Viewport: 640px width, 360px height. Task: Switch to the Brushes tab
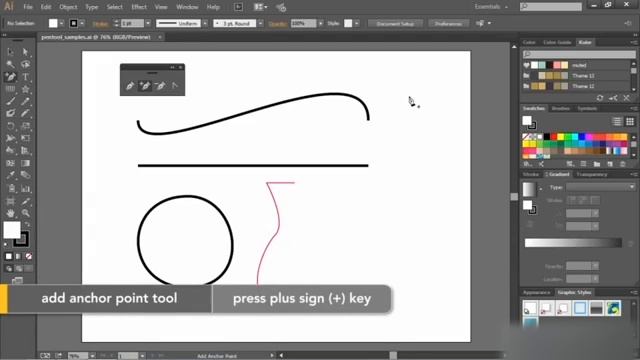(561, 109)
